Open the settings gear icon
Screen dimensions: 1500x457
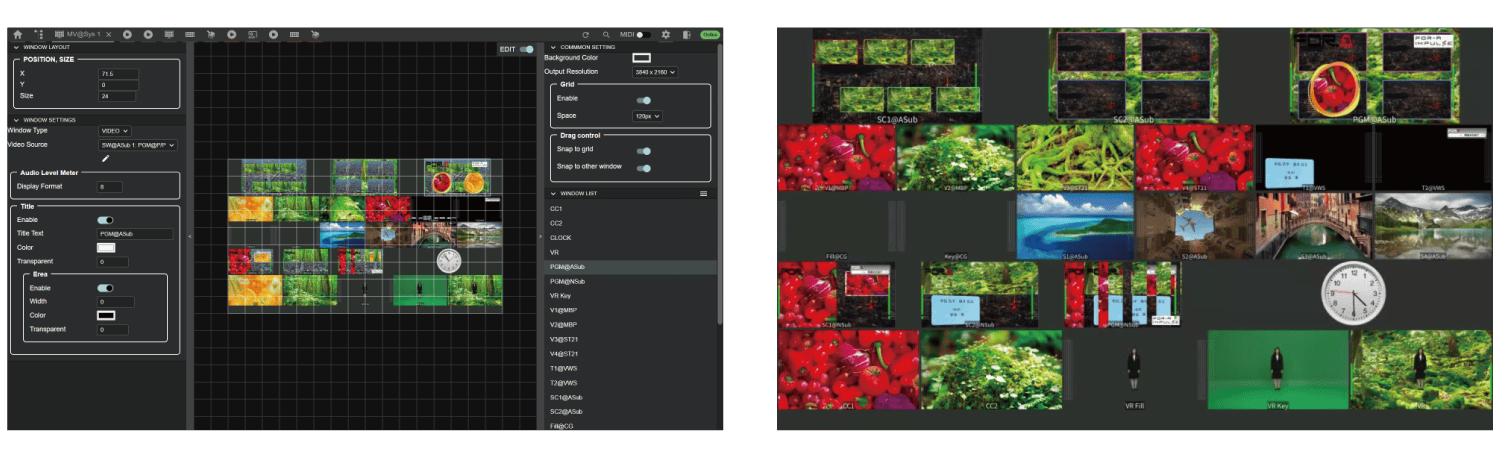click(666, 34)
